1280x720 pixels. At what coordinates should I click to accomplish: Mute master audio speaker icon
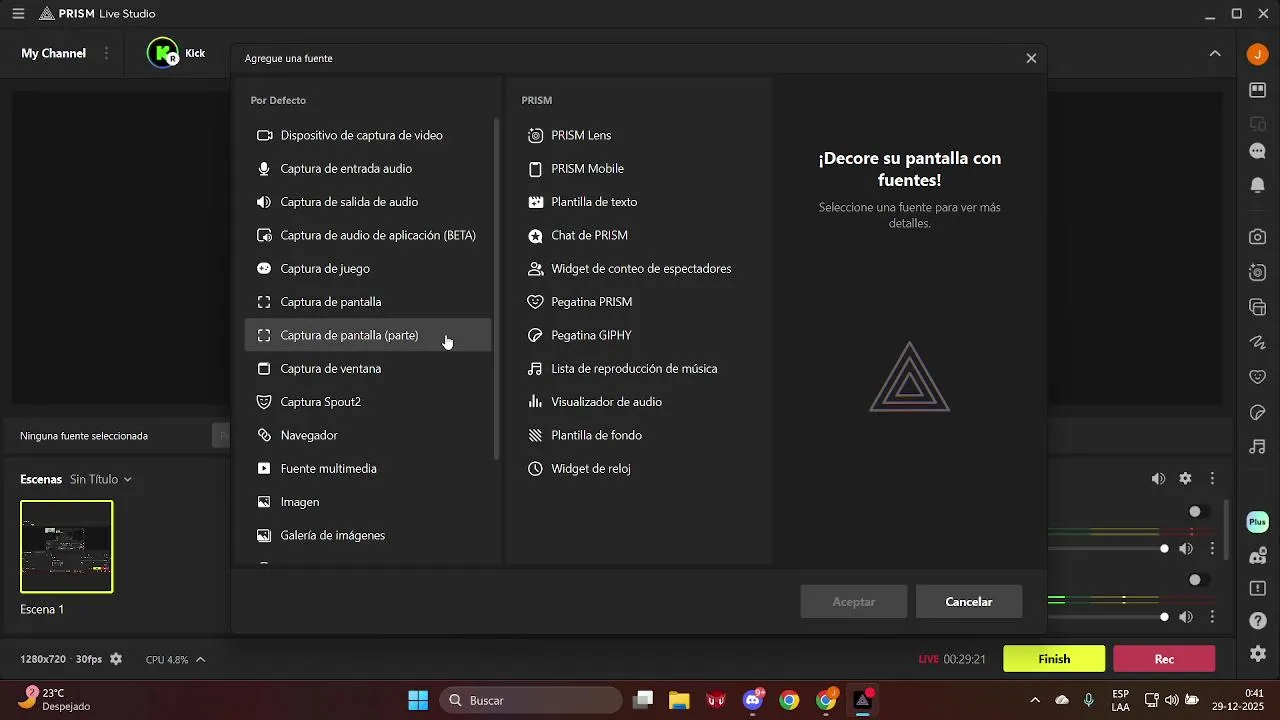[1158, 479]
